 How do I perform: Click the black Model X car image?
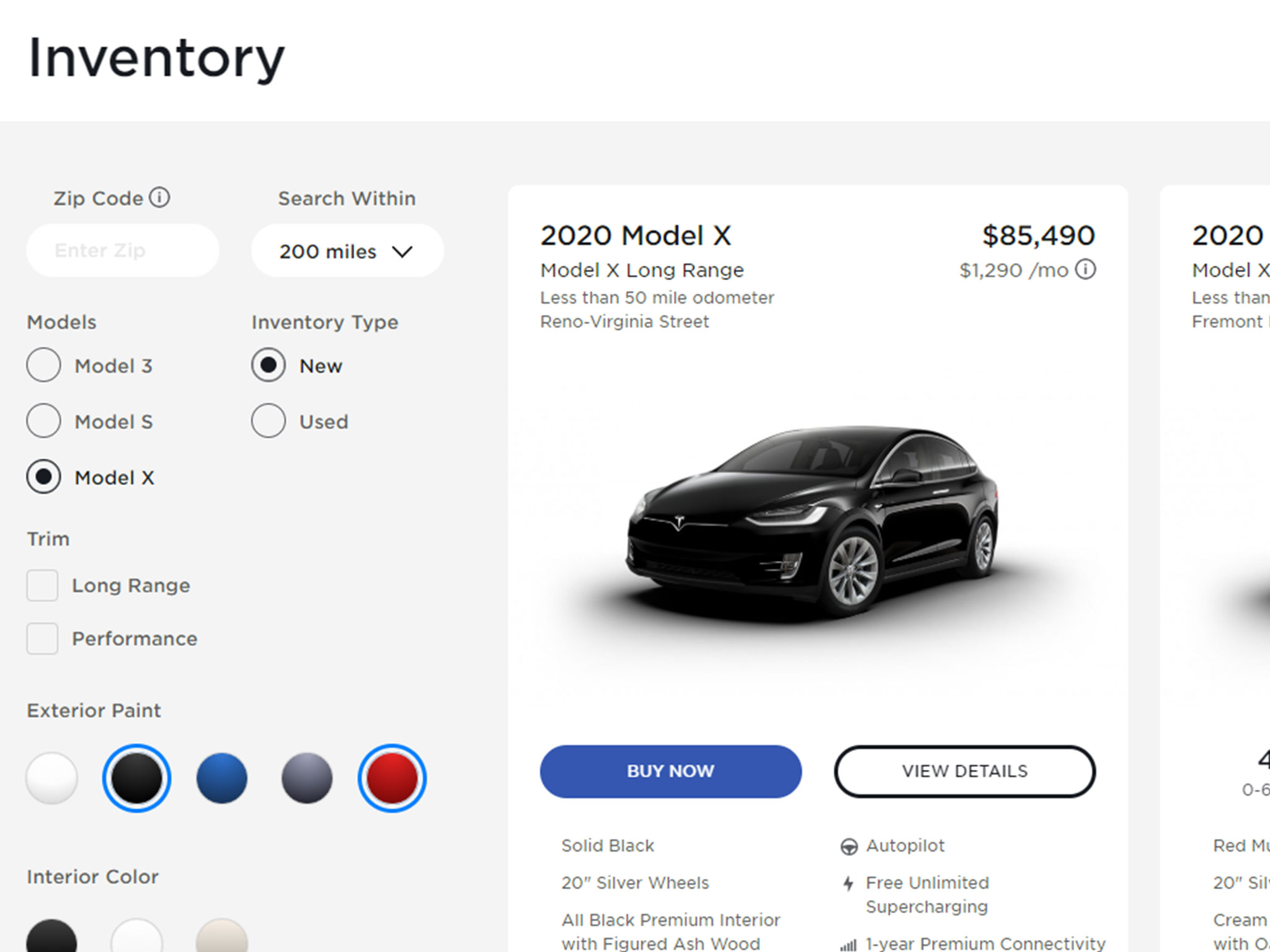[x=812, y=521]
